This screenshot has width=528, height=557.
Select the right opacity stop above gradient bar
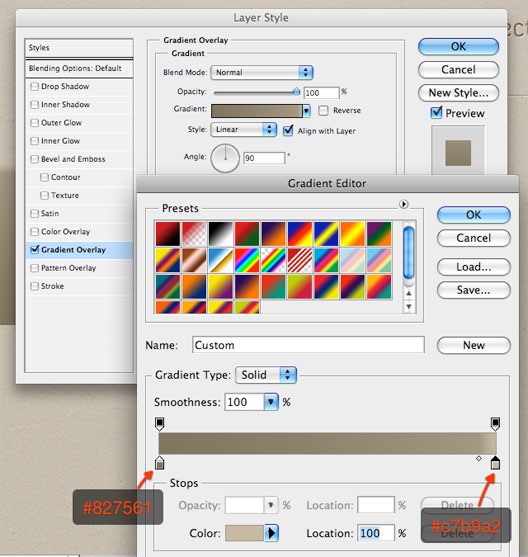click(x=495, y=424)
